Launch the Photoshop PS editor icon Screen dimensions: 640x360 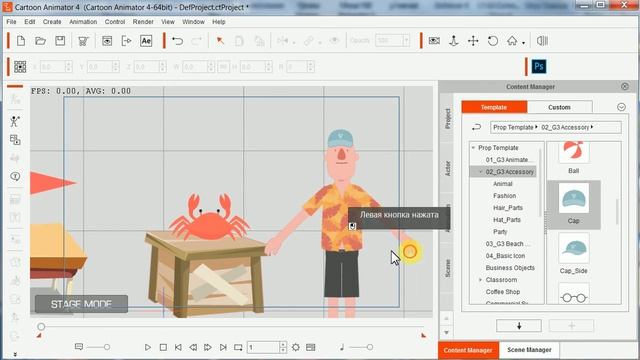pyautogui.click(x=539, y=67)
